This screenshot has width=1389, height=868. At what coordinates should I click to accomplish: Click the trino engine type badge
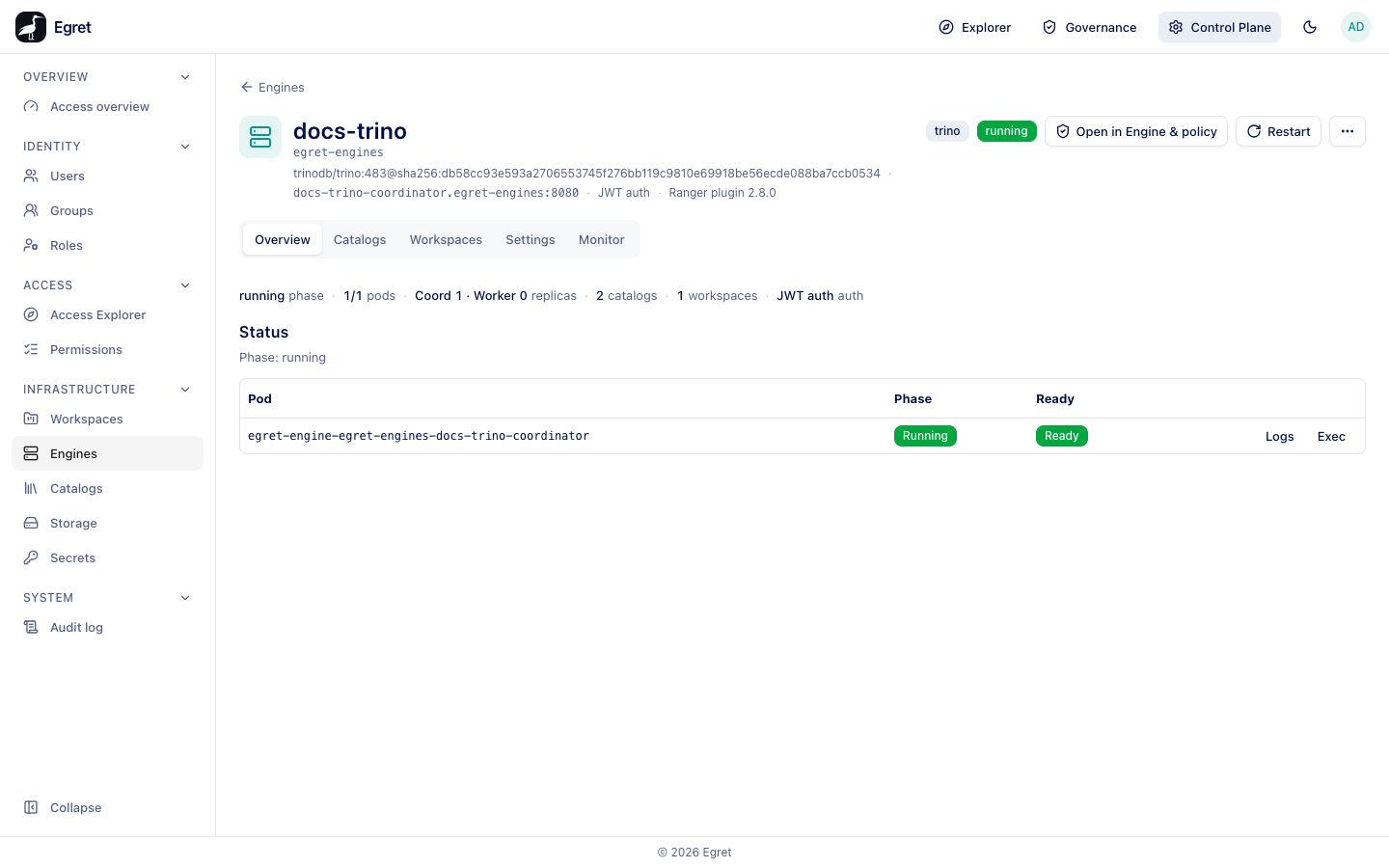tap(947, 131)
